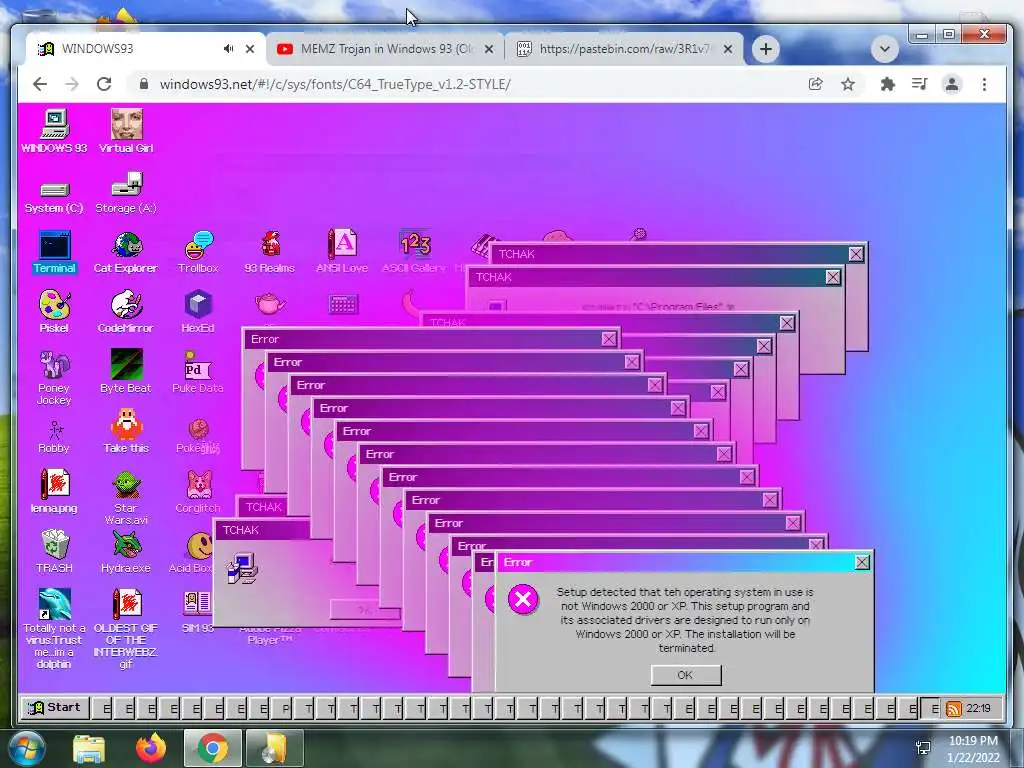
Task: Open File Explorer from Windows taskbar
Action: [x=89, y=748]
